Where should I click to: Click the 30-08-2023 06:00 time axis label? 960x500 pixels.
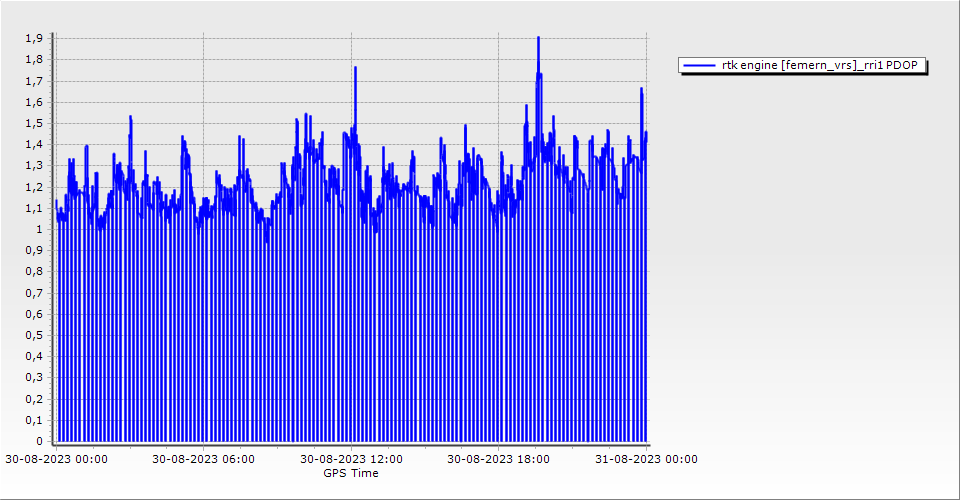coord(203,459)
